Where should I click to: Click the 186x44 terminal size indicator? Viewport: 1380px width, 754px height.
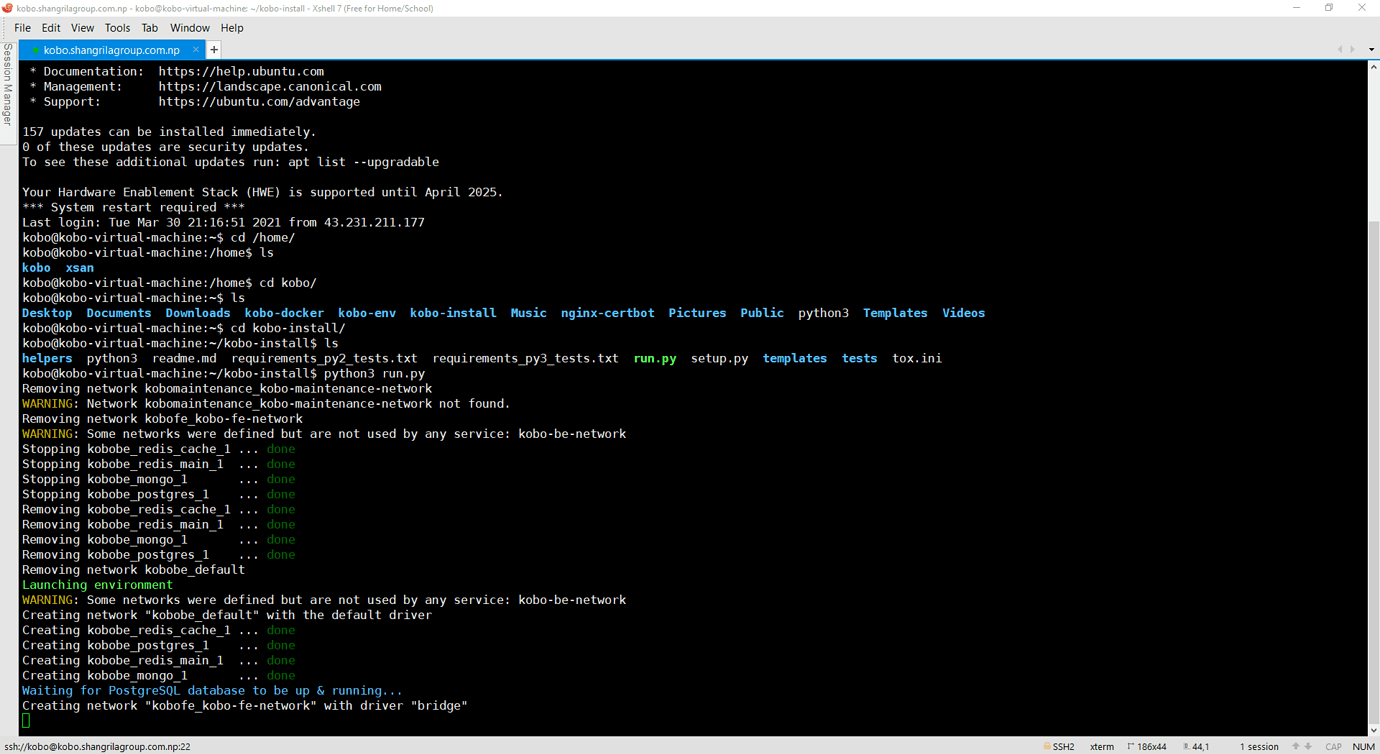point(1152,745)
